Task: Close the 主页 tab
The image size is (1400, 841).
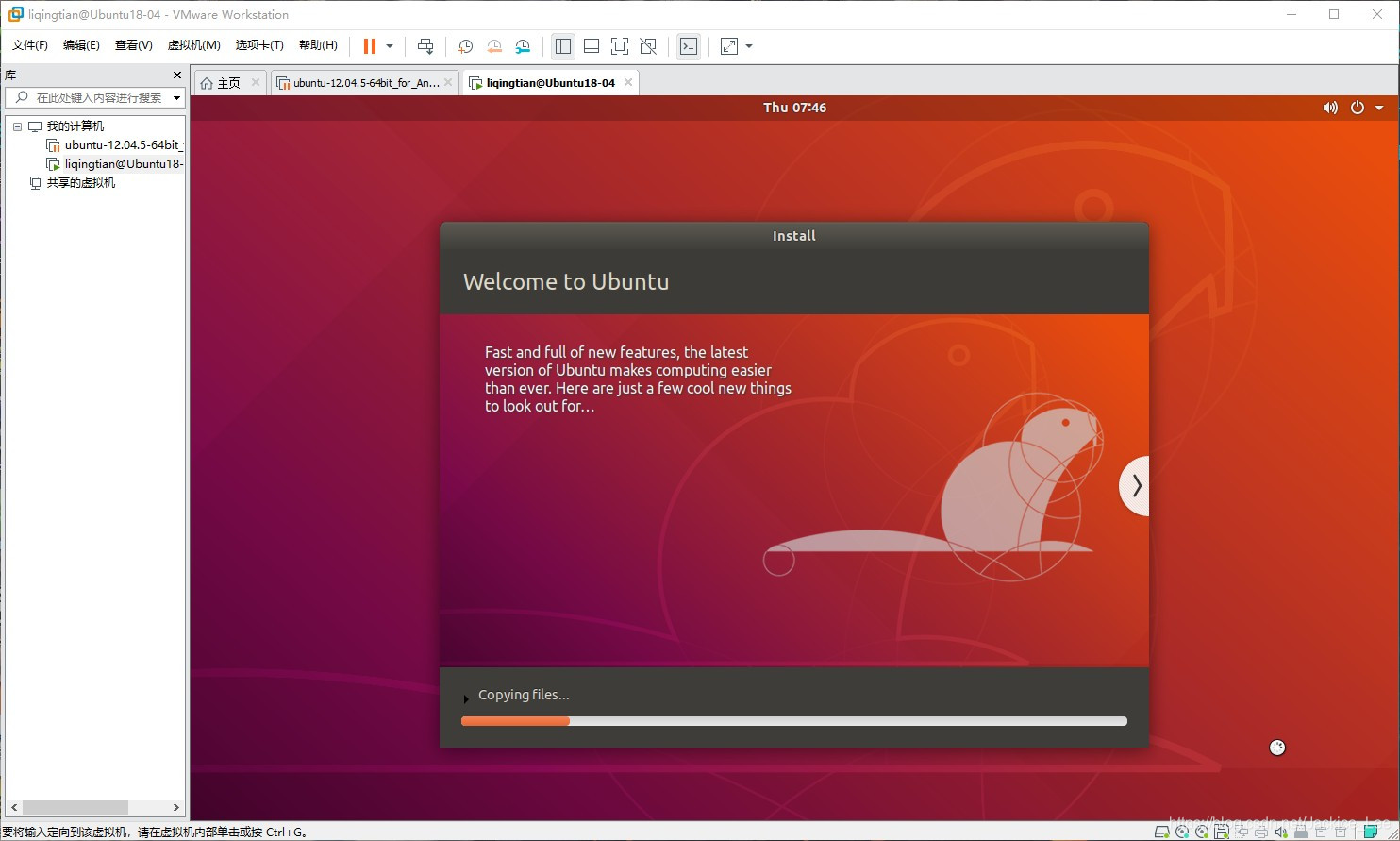Action: [256, 83]
